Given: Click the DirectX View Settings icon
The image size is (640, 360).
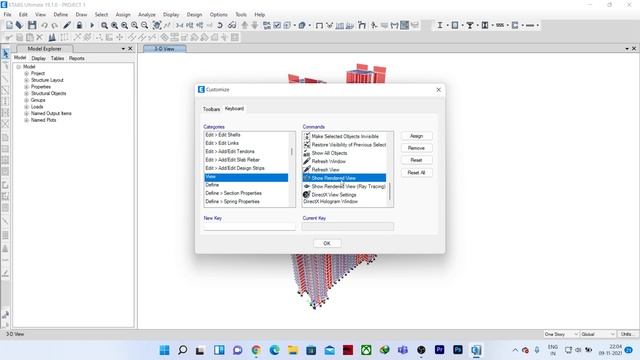Looking at the screenshot, I should 307,195.
